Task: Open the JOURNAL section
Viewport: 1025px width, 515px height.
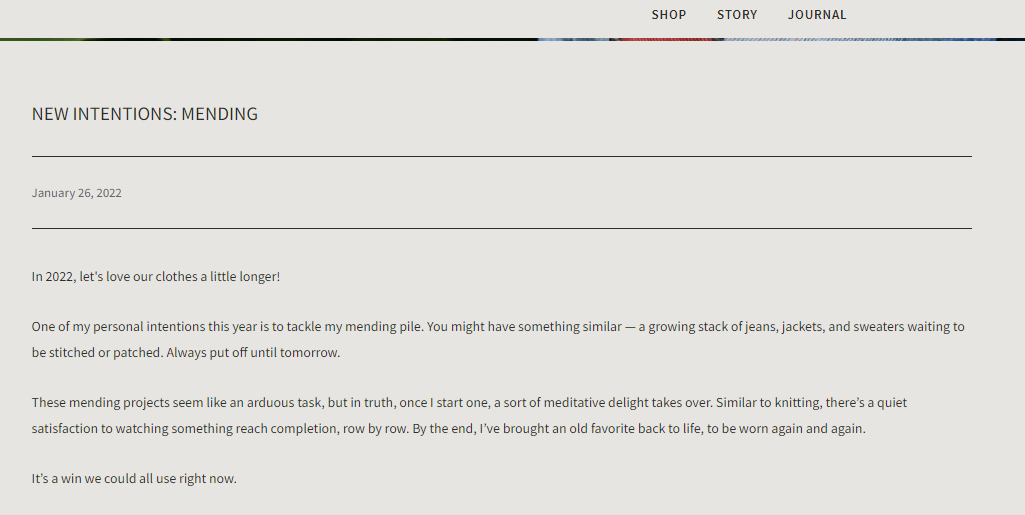Action: point(817,15)
